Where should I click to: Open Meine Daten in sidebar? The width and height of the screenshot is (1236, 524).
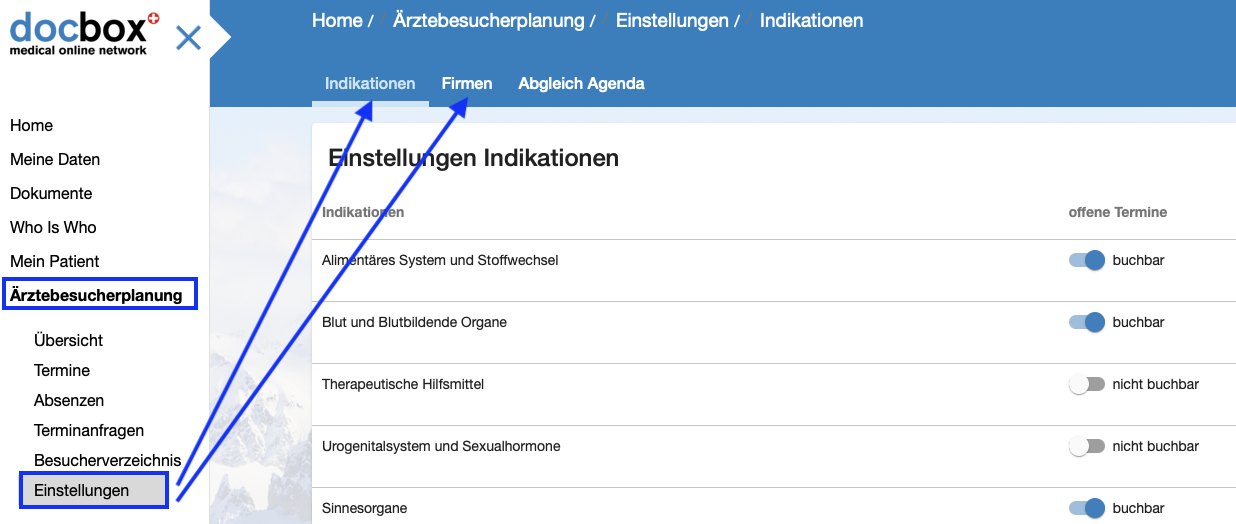(x=55, y=159)
